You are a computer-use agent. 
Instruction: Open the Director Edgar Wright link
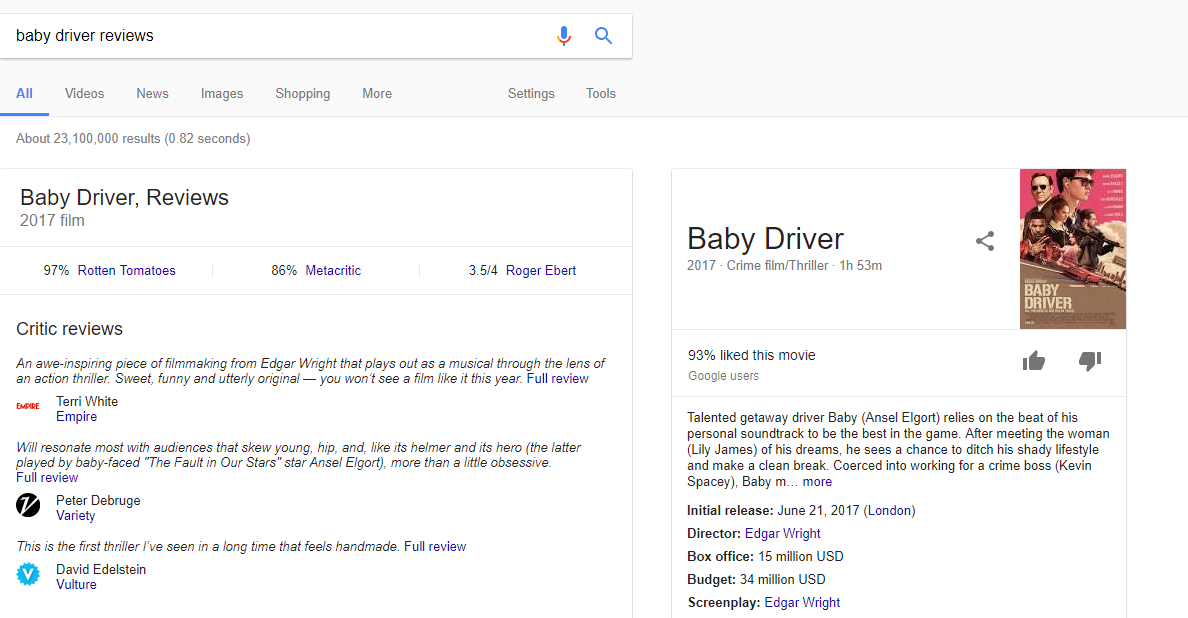click(x=783, y=533)
